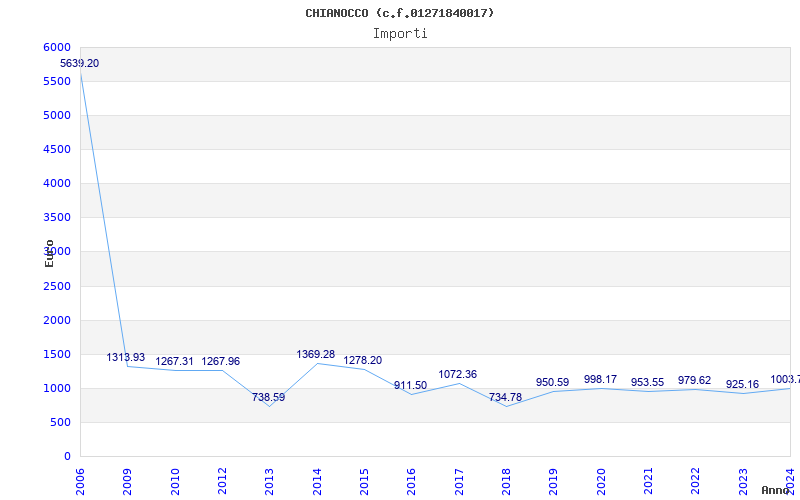Select the y-axis tick 4000
The height and width of the screenshot is (500, 800).
point(57,183)
